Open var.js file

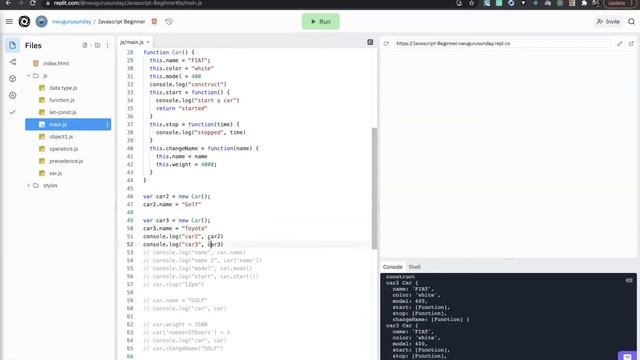pyautogui.click(x=56, y=173)
